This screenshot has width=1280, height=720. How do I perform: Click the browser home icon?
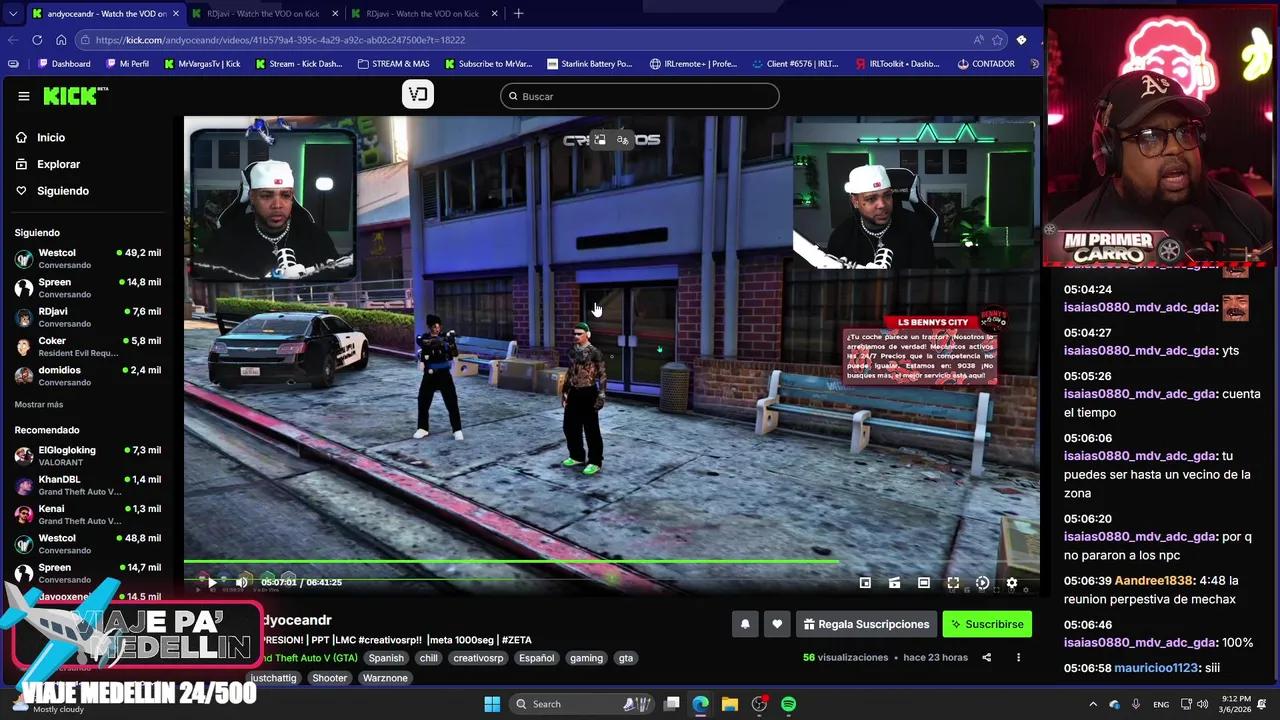coord(61,40)
